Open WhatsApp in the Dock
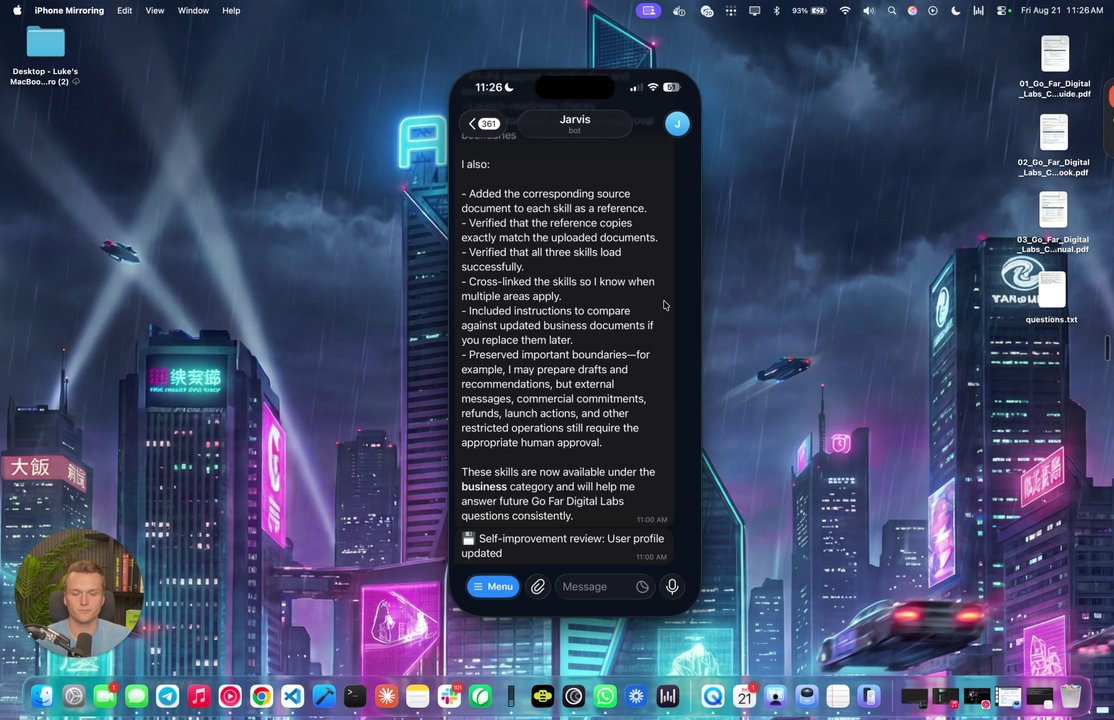 click(605, 697)
